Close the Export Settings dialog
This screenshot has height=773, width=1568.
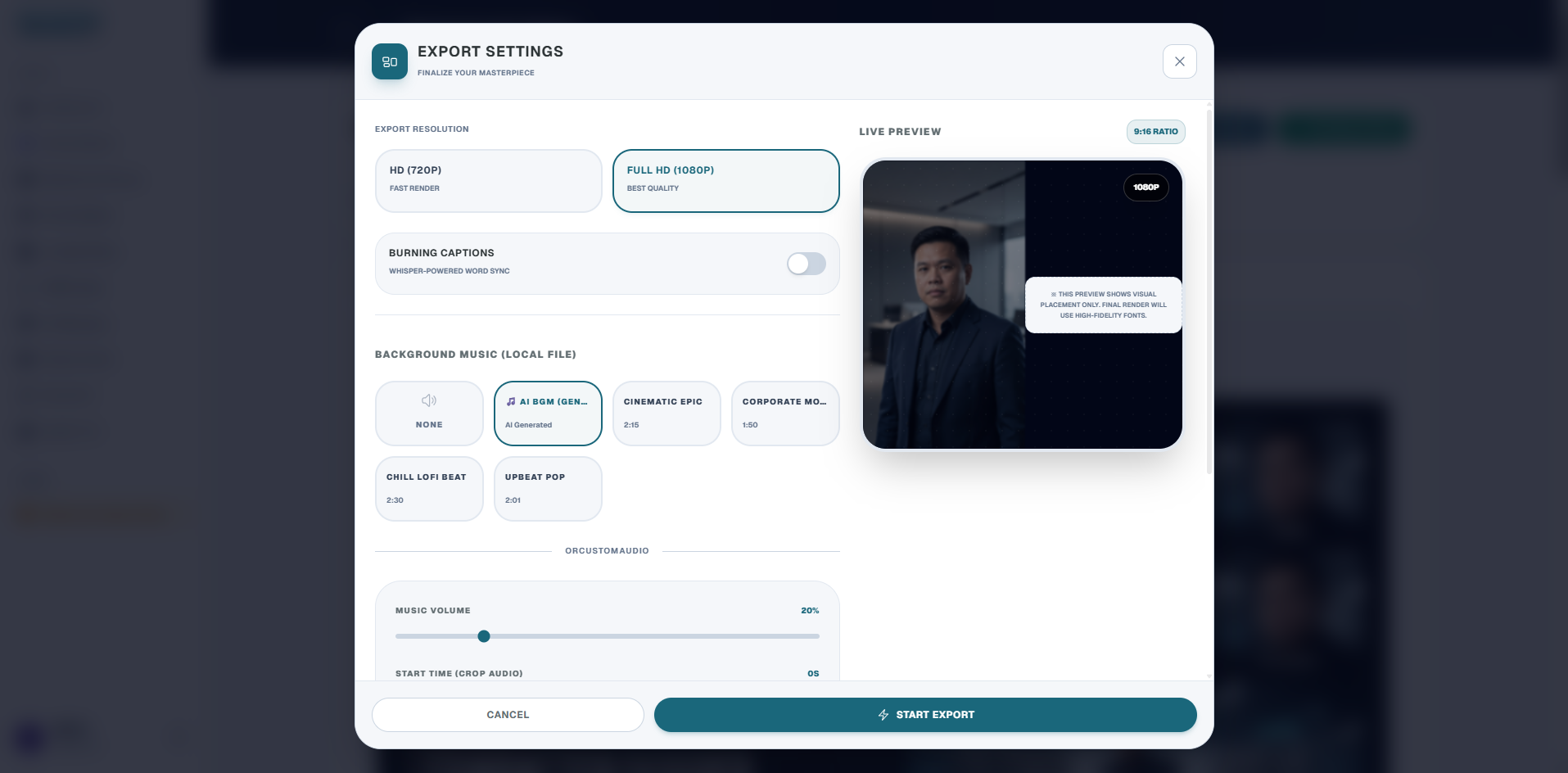(1179, 61)
